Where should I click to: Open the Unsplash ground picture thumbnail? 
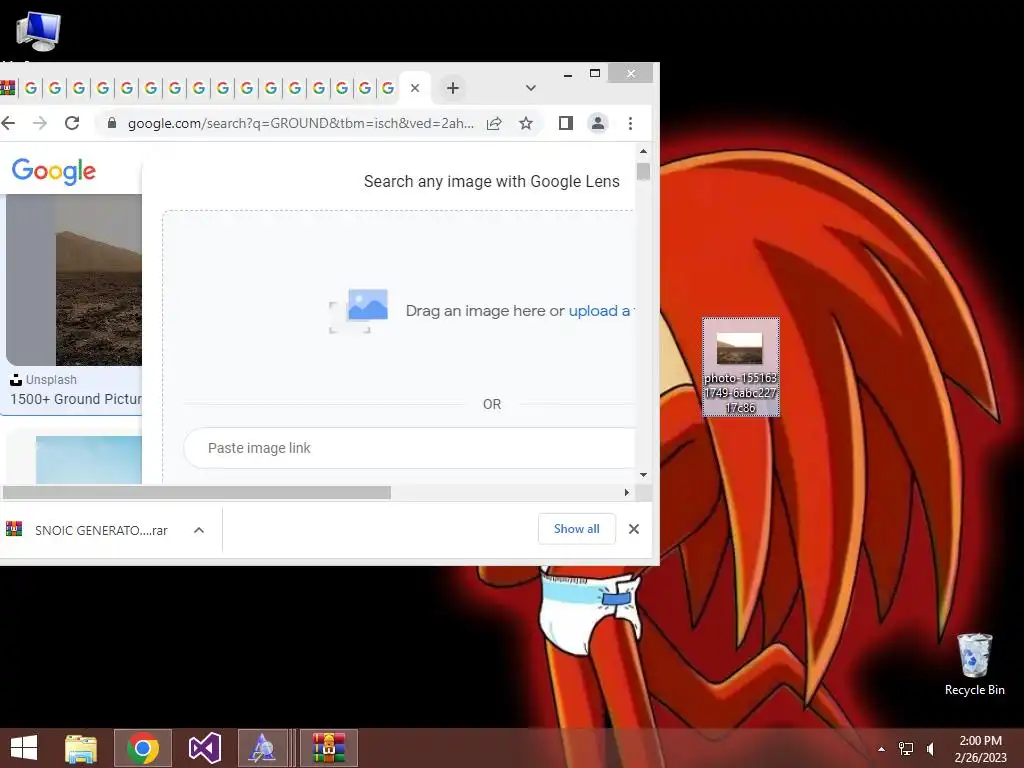74,280
